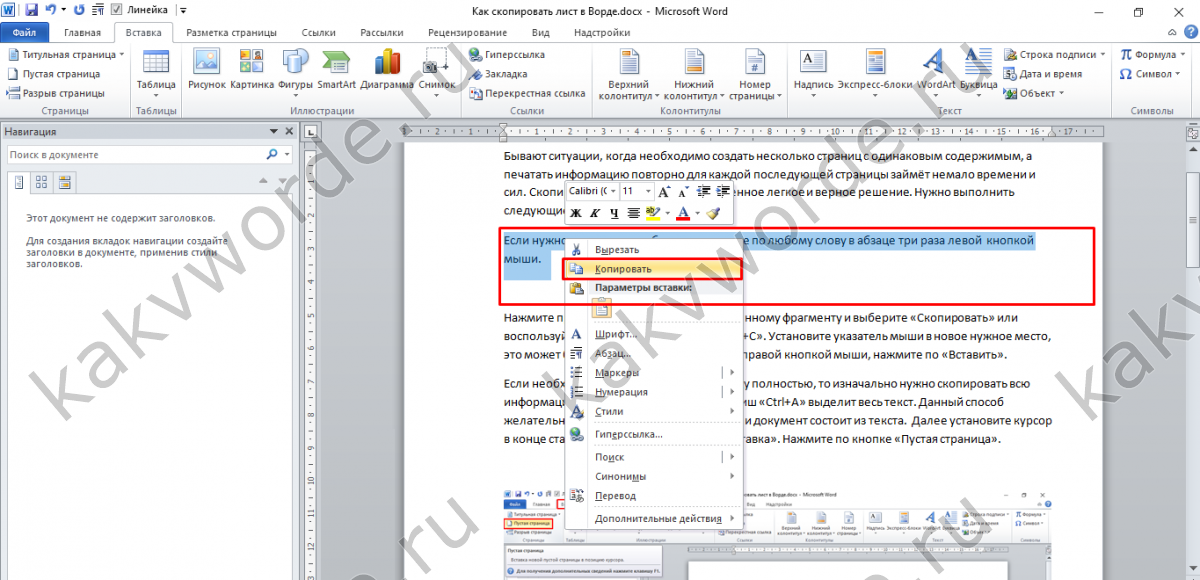This screenshot has width=1200, height=580.
Task: Open font color dropdown arrow
Action: click(x=697, y=213)
